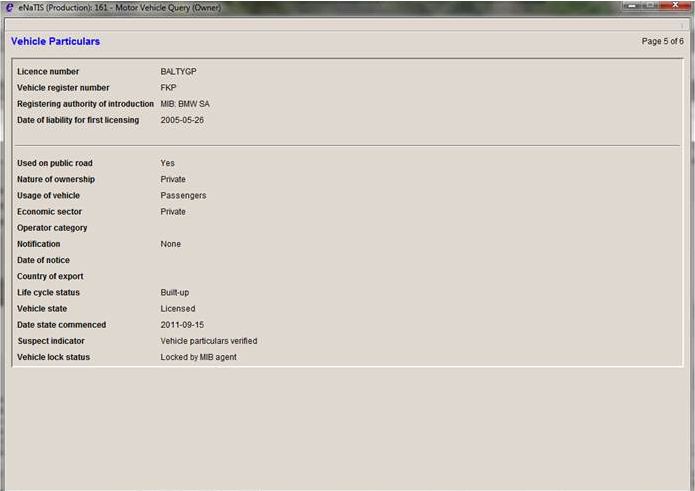This screenshot has height=491, width=695.
Task: Click the Vehicle register number label
Action: tap(63, 88)
